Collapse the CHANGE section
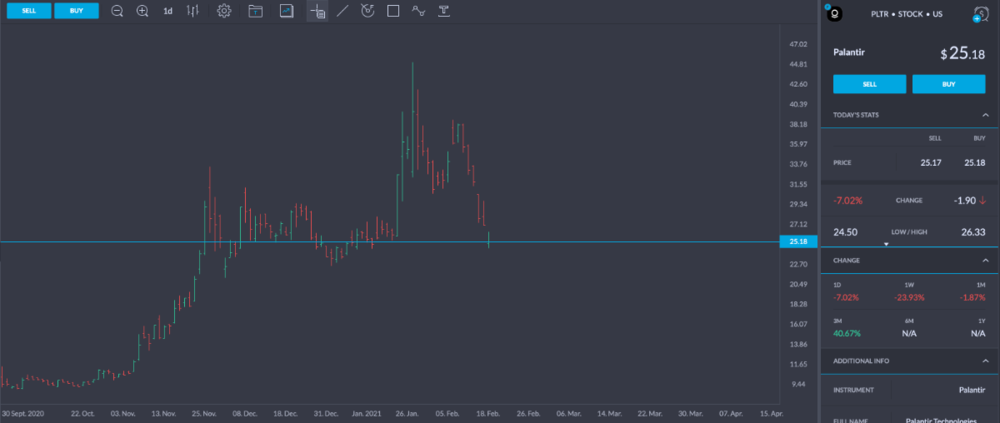This screenshot has width=1000, height=423. (x=985, y=260)
